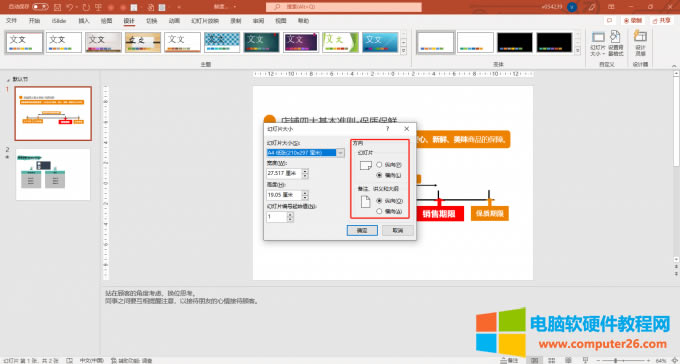Confirm dialog with 确定 button
The height and width of the screenshot is (364, 680).
tap(362, 230)
